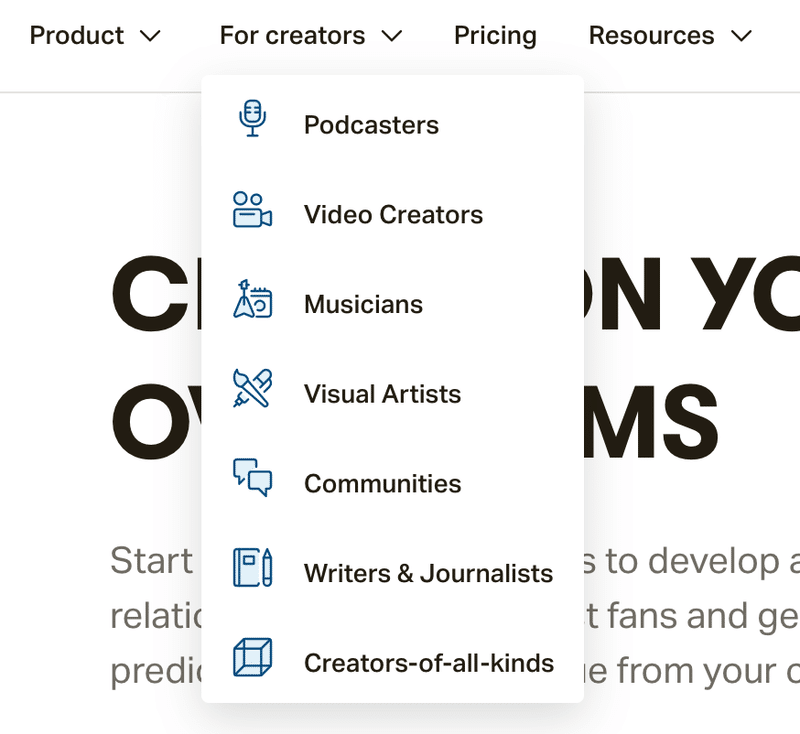Collapse the For creators chevron arrow
800x734 pixels.
[x=392, y=36]
